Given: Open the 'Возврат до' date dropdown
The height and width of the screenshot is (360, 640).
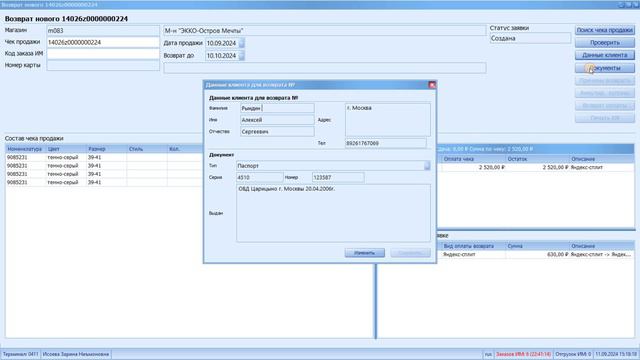Looking at the screenshot, I should tap(241, 56).
